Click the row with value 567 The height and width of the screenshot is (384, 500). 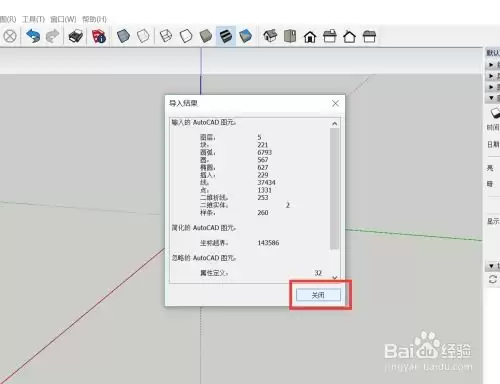coord(234,160)
